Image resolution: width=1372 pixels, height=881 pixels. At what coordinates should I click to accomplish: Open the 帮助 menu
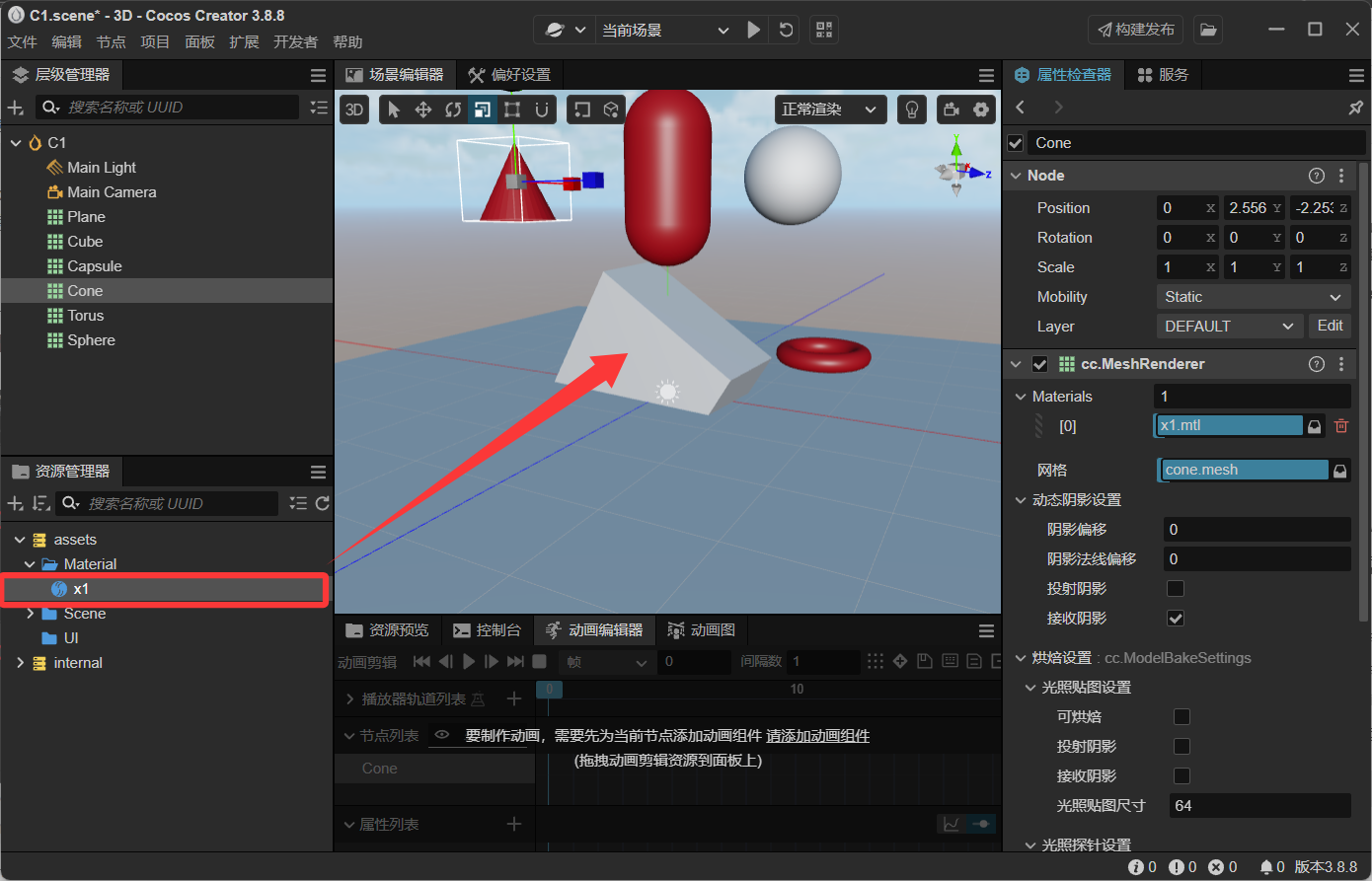point(347,41)
